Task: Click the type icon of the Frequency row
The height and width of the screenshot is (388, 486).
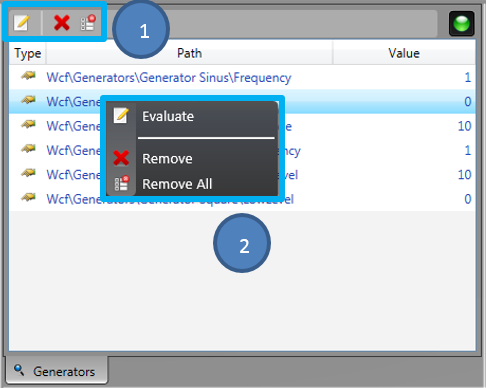Action: (29, 76)
